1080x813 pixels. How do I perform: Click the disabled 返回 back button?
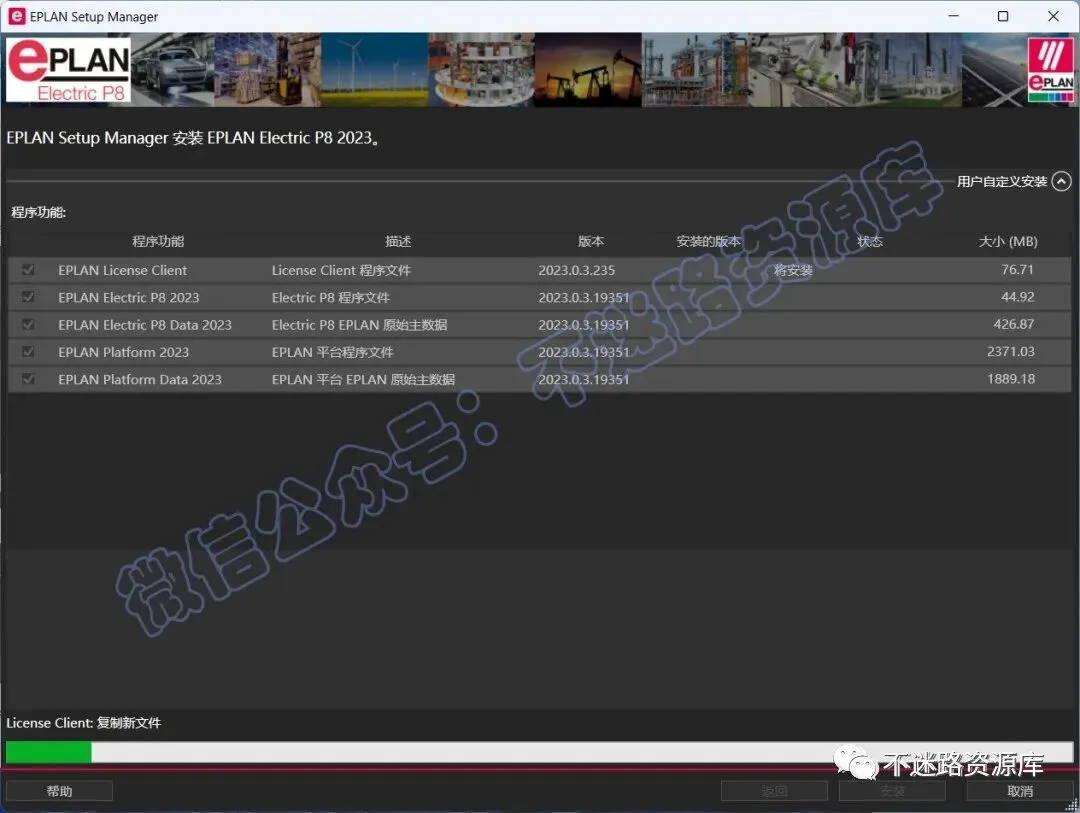[774, 791]
